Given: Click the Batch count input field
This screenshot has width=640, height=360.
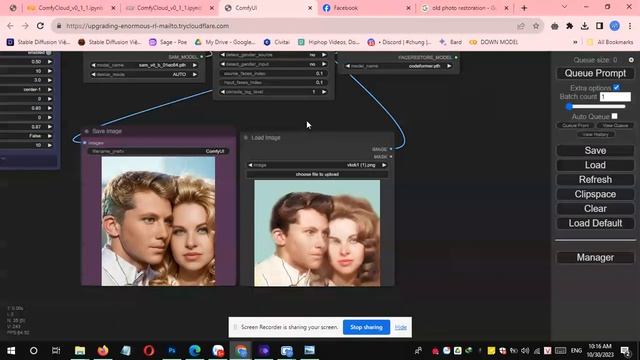Looking at the screenshot, I should coord(615,97).
